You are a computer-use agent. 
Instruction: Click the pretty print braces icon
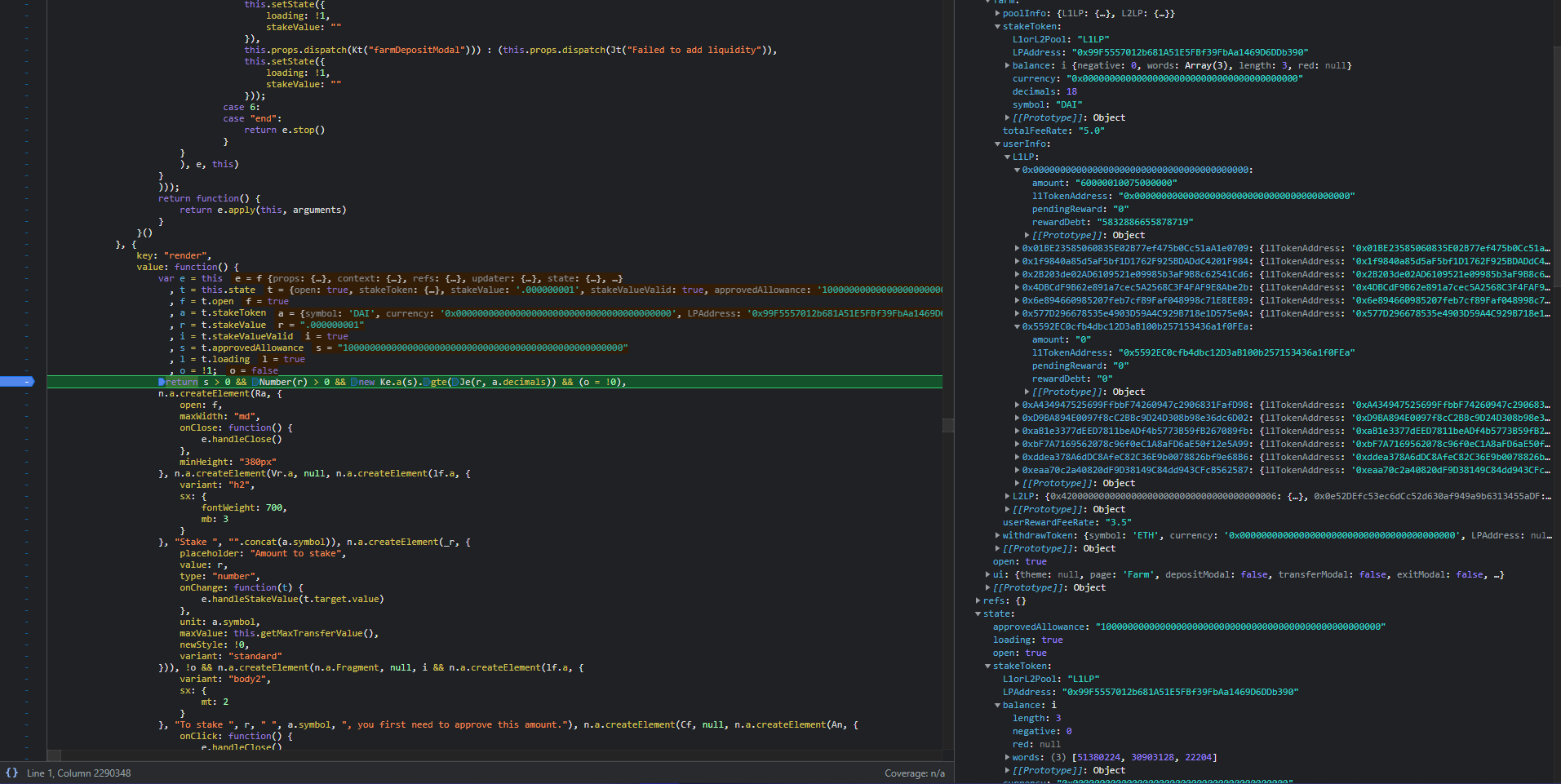point(11,773)
